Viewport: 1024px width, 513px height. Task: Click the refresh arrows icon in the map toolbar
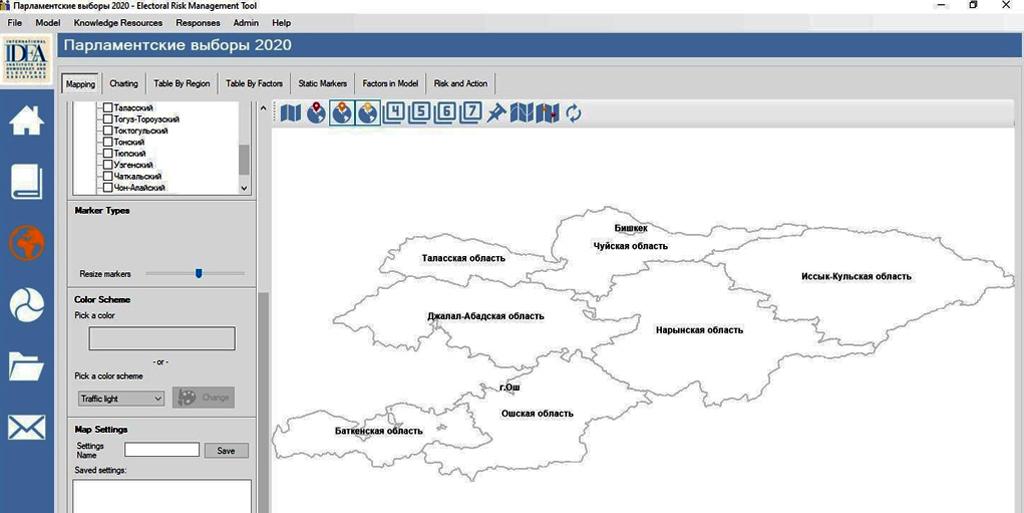[x=573, y=114]
